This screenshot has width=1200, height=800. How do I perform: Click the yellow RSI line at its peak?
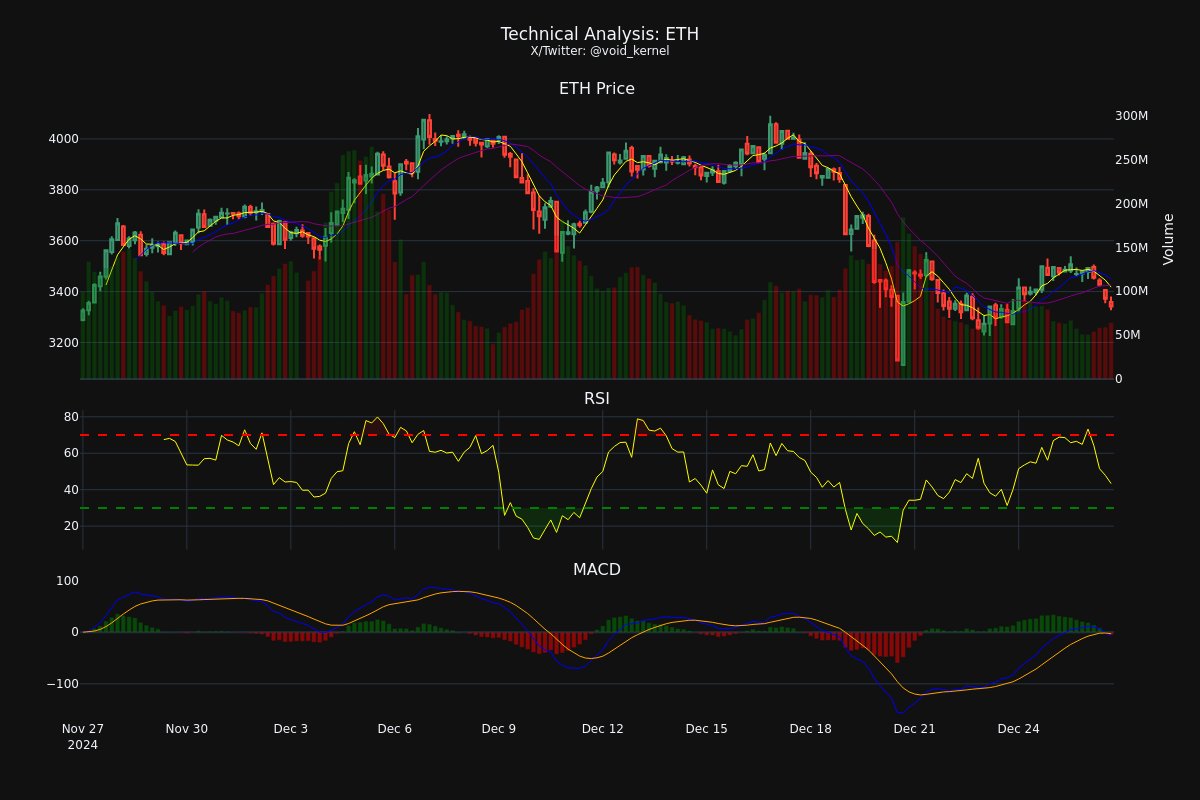pyautogui.click(x=378, y=418)
